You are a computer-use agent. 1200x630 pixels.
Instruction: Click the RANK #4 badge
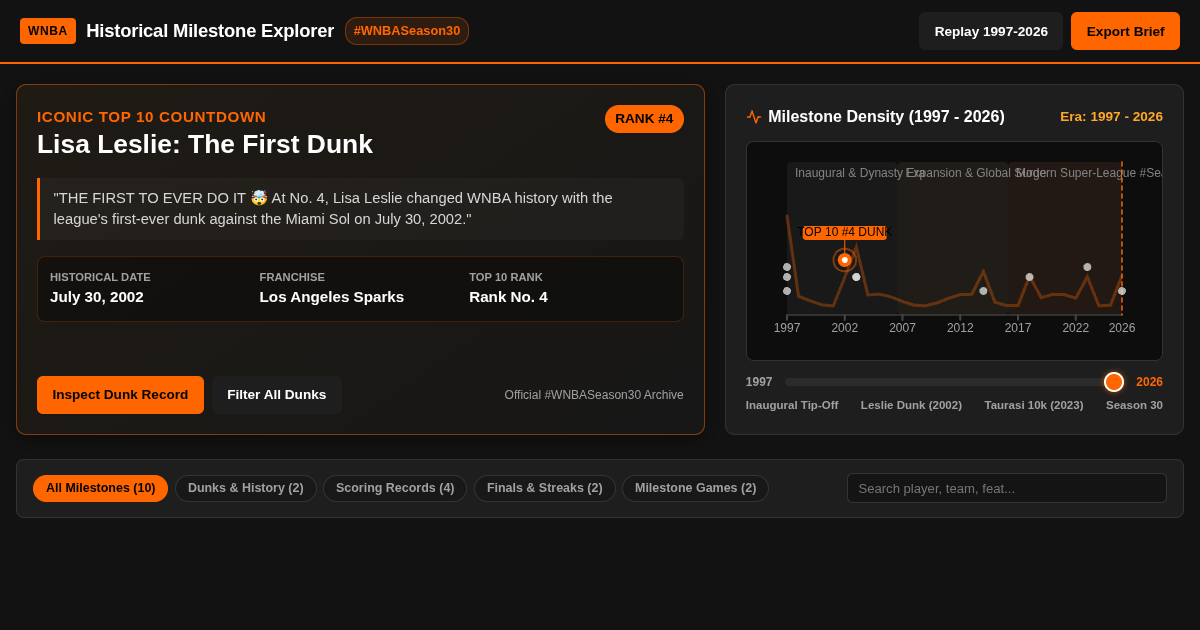[644, 119]
